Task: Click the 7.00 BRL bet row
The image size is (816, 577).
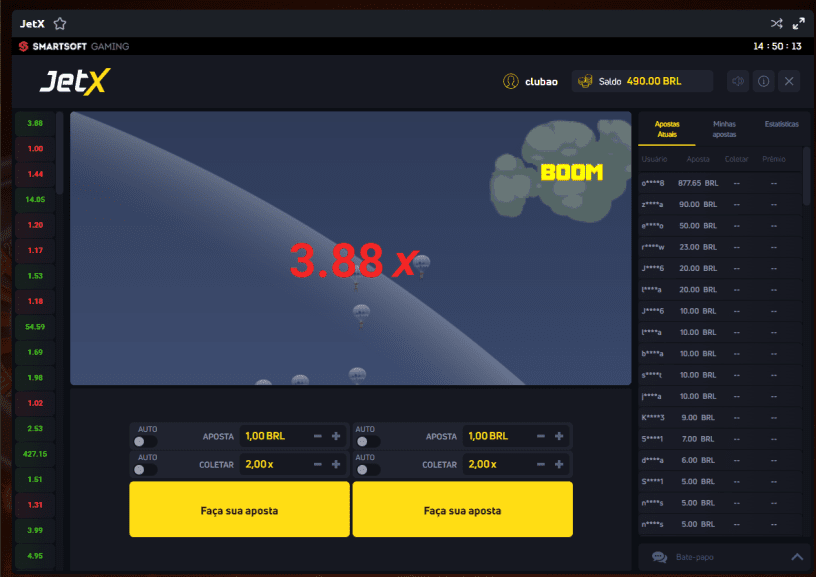Action: point(719,439)
